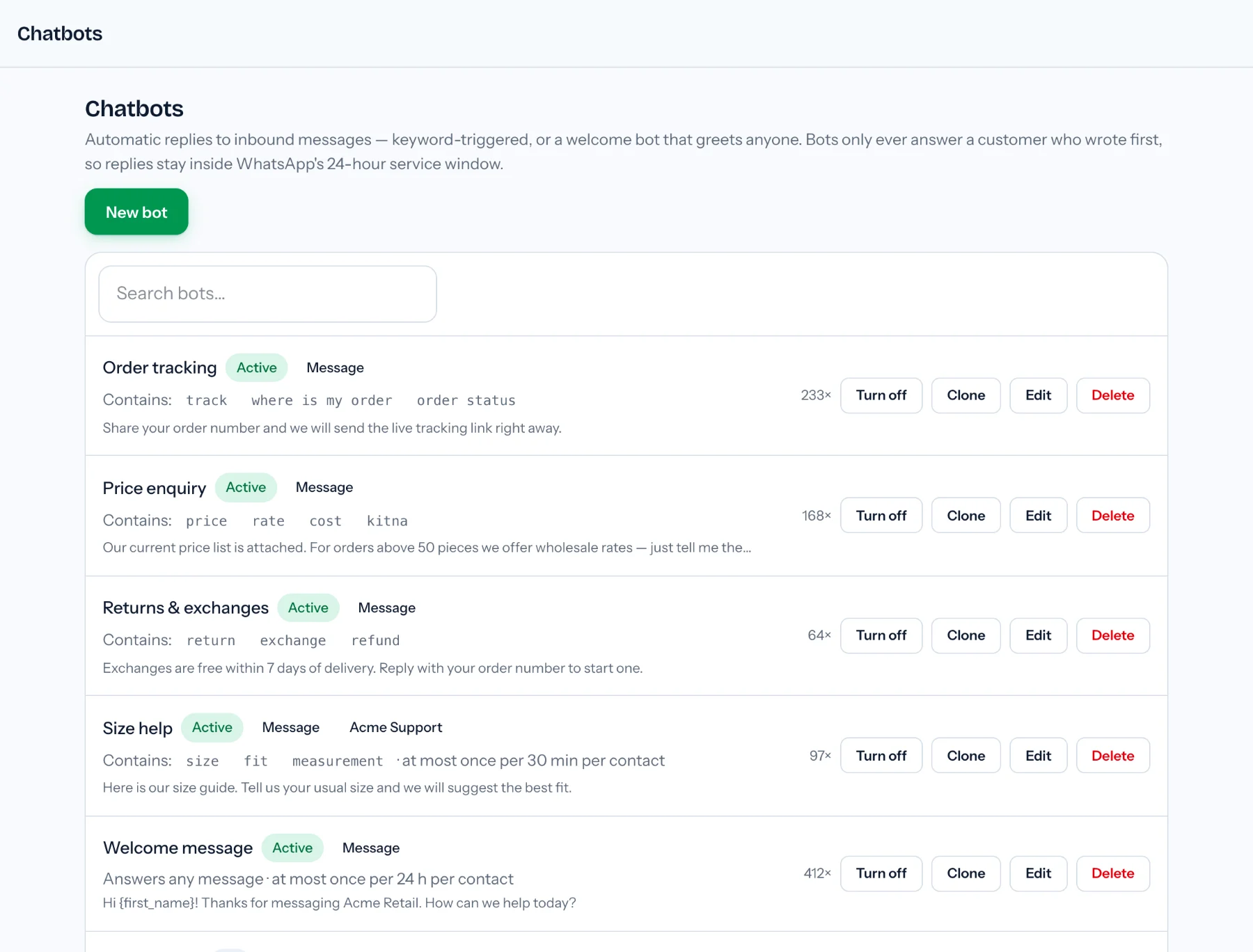
Task: Click the Chatbots title in the top bar
Action: click(60, 33)
